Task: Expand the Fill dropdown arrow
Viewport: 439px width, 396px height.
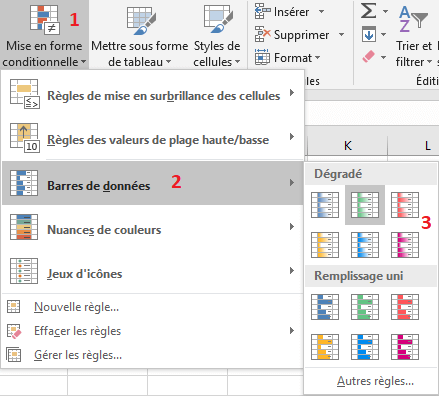Action: click(x=384, y=34)
